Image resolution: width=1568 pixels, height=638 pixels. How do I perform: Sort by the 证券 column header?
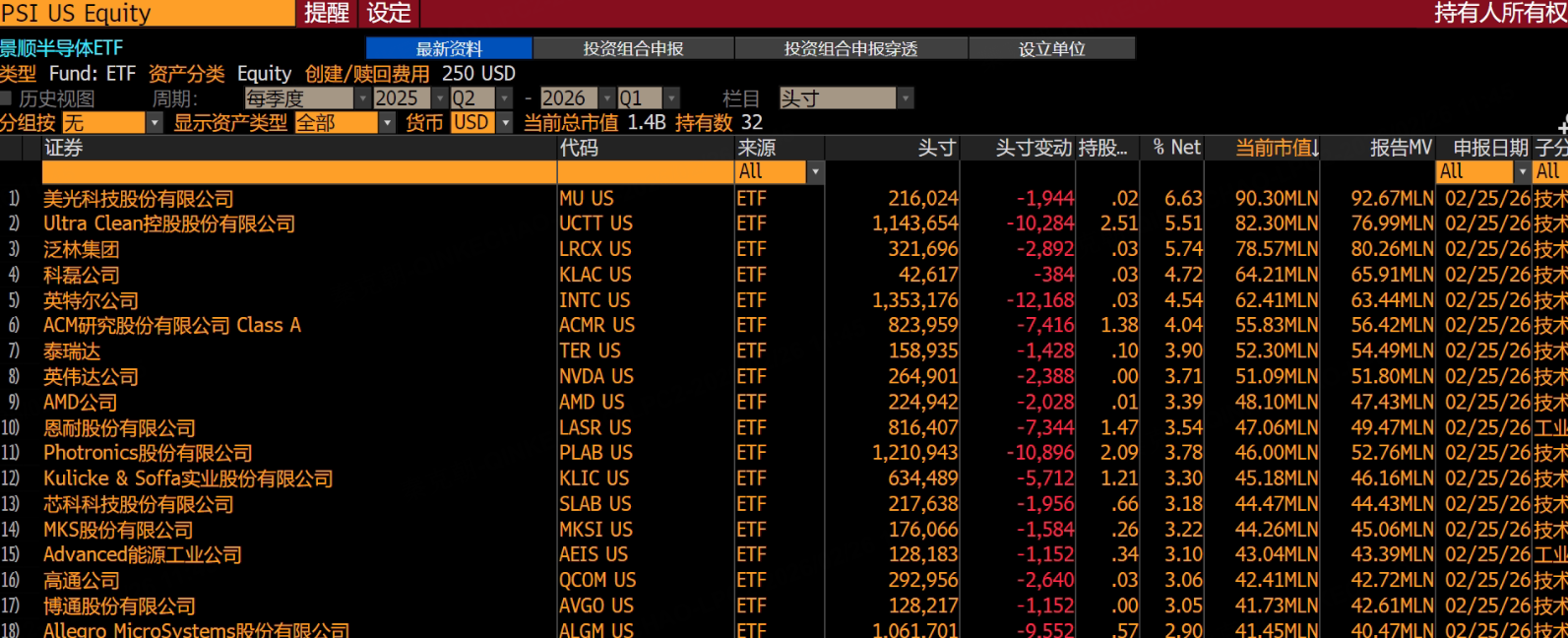63,148
